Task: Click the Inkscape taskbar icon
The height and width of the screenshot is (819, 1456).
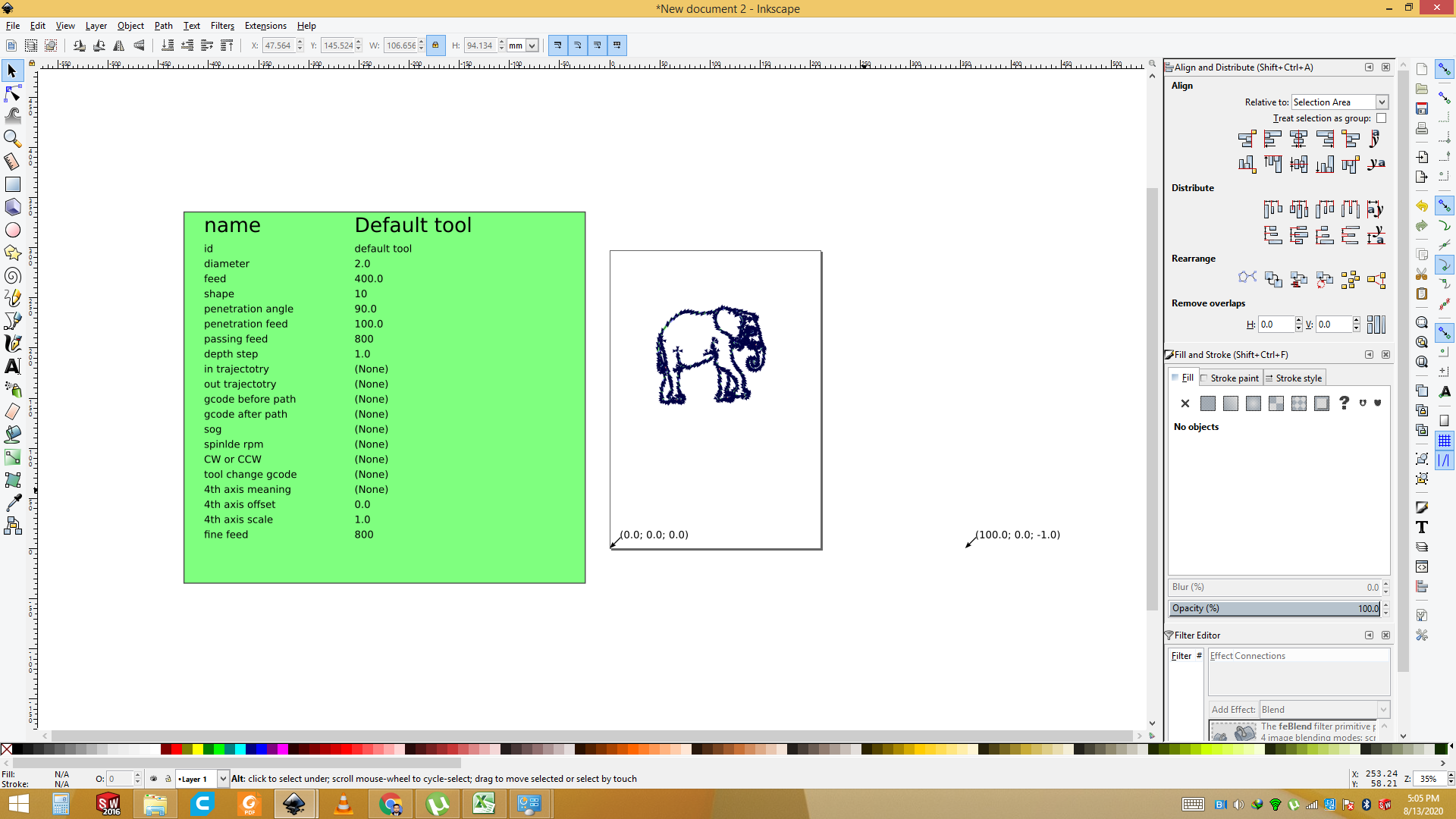Action: (x=294, y=804)
